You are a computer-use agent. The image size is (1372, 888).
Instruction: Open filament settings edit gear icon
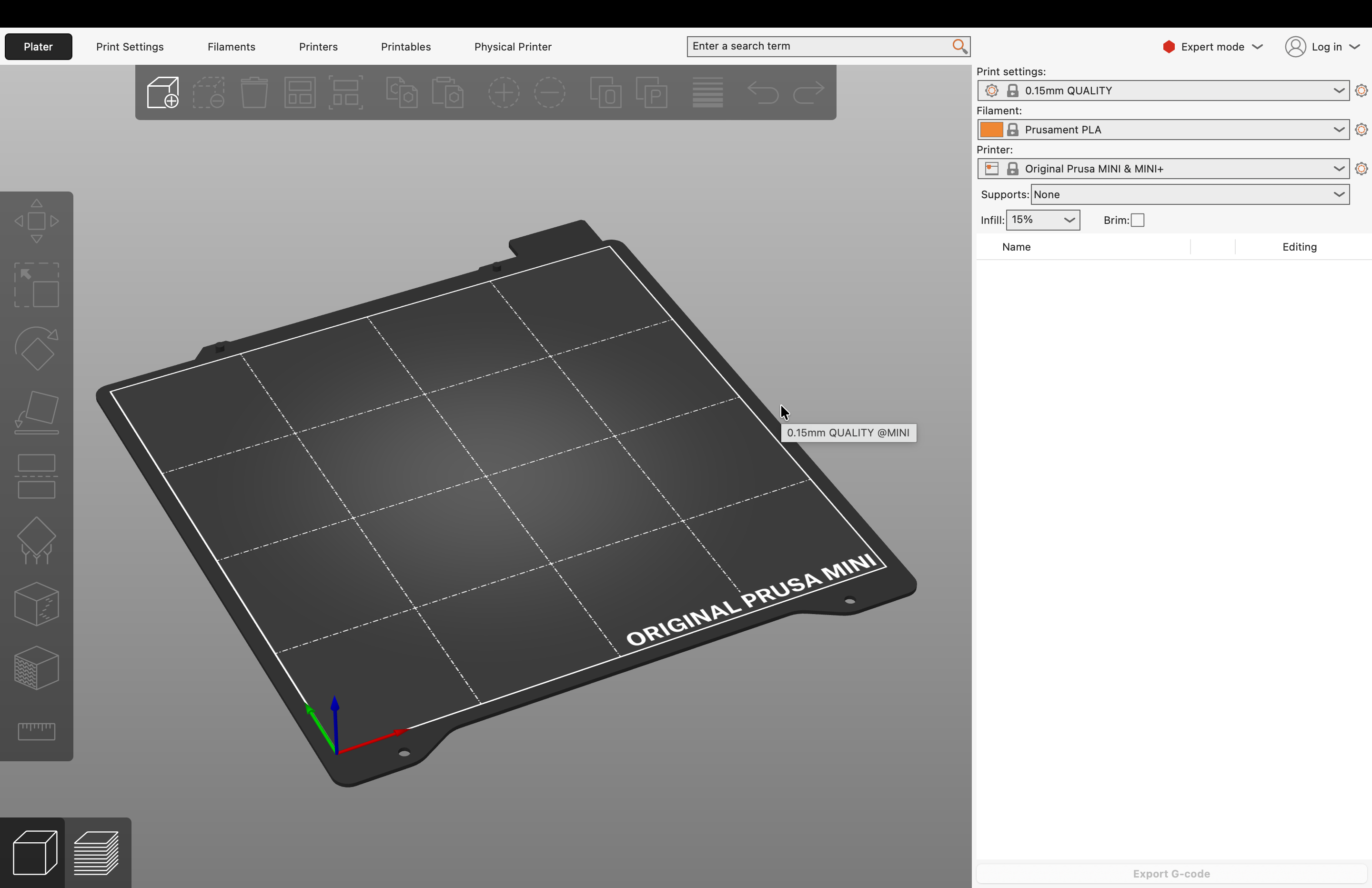point(1361,130)
